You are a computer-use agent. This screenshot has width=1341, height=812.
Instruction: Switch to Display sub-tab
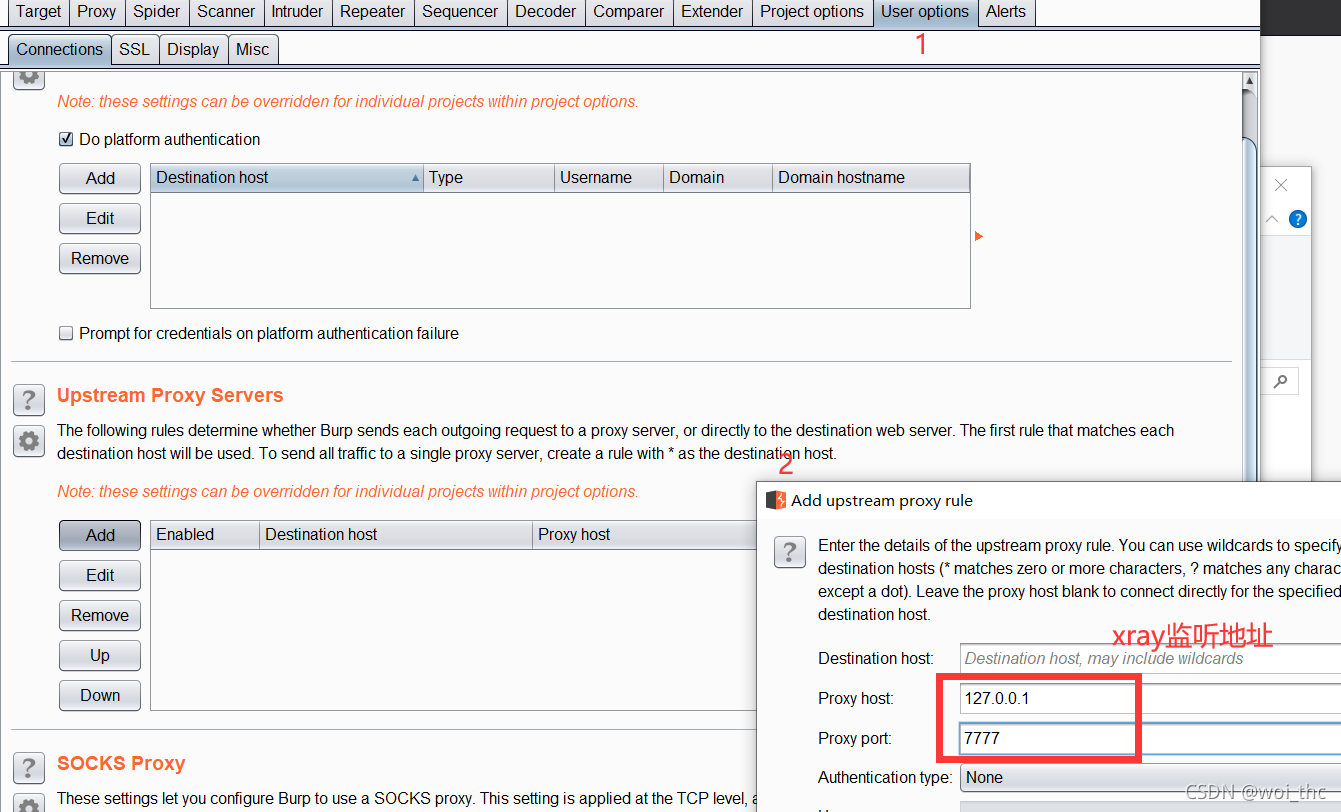(193, 49)
